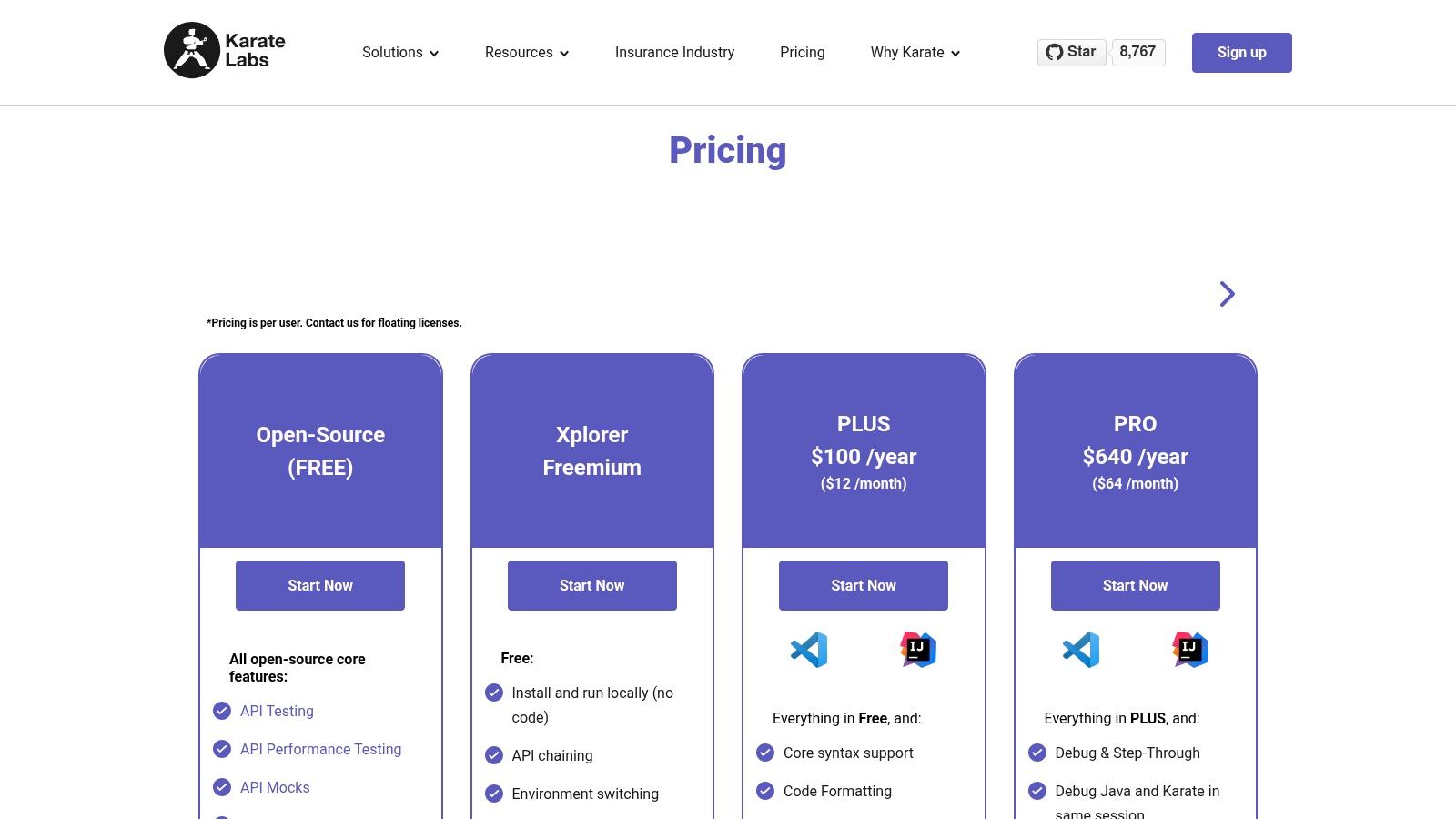Image resolution: width=1456 pixels, height=819 pixels.
Task: Click the IntelliJ icon under PLUS plan
Action: point(918,650)
